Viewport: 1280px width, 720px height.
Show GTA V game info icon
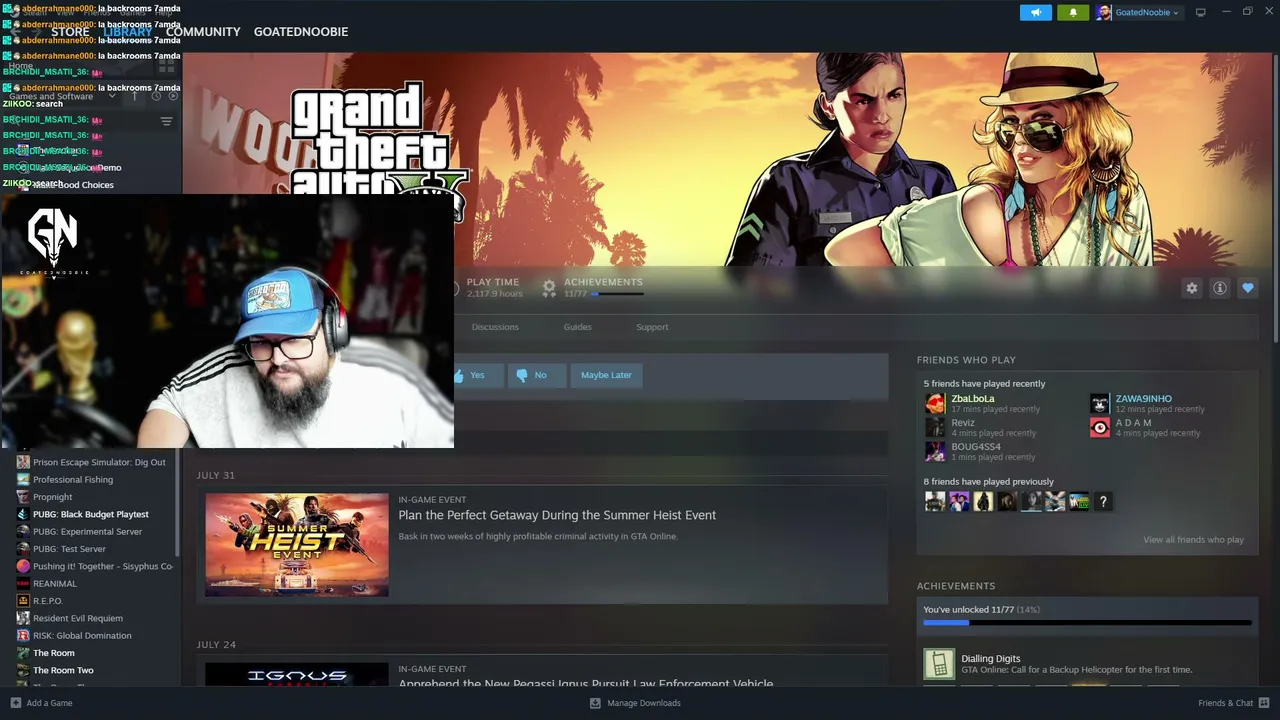[x=1219, y=288]
